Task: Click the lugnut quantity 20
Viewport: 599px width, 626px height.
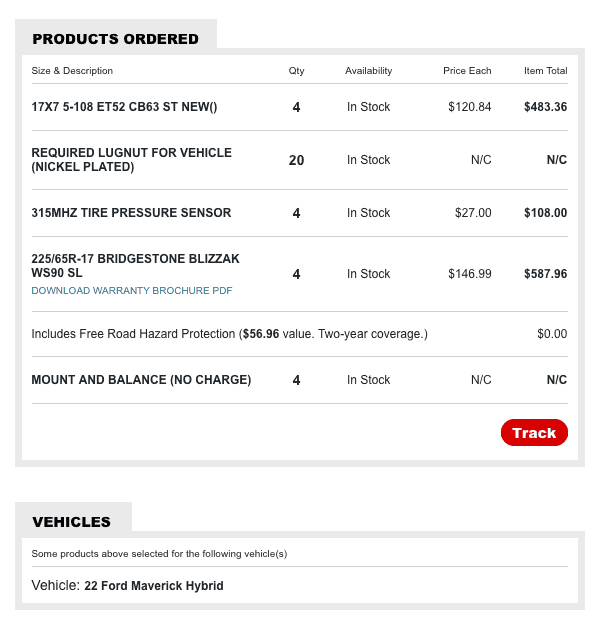Action: 296,160
